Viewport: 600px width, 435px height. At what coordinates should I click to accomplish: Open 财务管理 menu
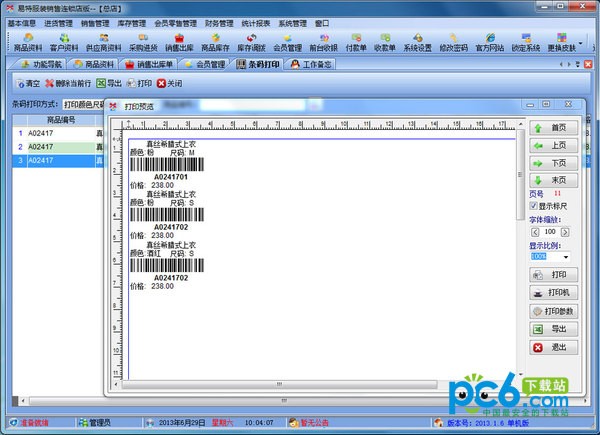tap(219, 24)
